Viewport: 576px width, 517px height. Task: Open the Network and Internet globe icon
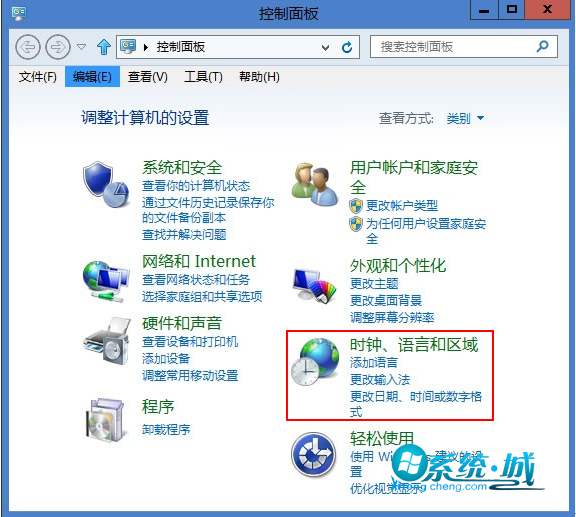coord(106,281)
